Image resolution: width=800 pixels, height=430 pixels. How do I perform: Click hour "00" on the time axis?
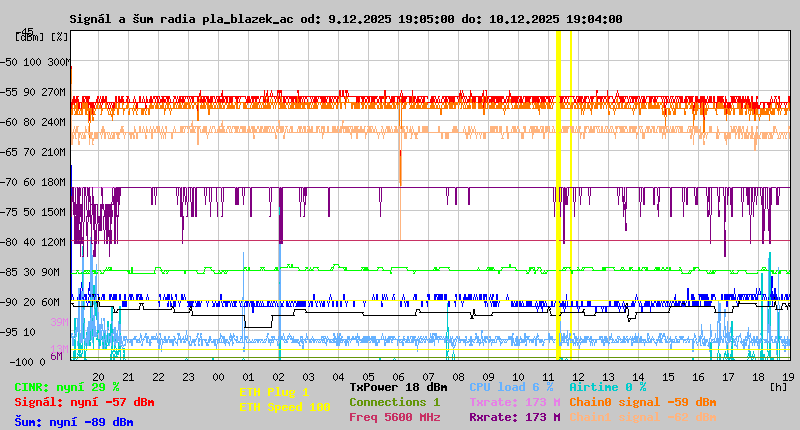click(218, 377)
